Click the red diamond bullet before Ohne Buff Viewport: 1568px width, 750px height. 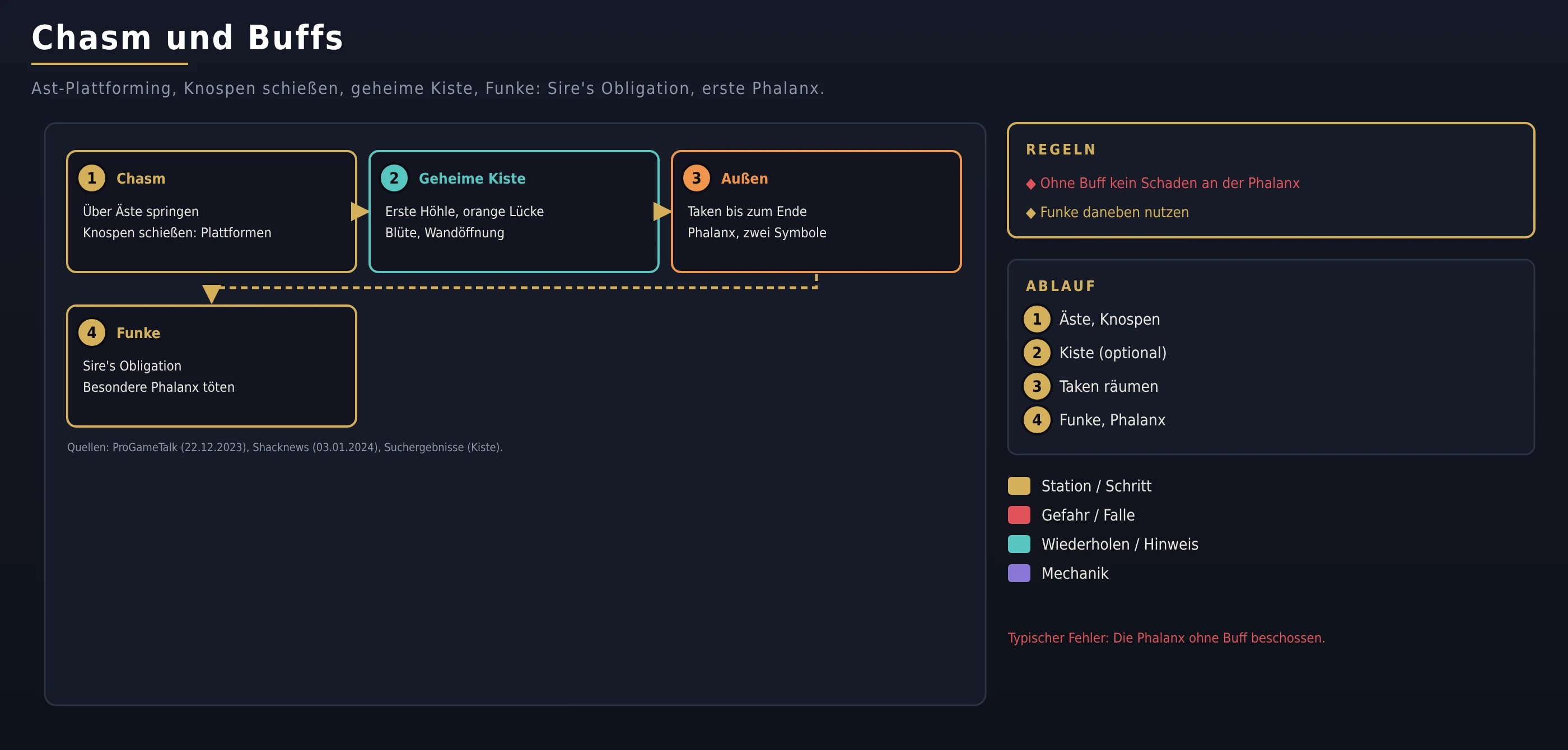pyautogui.click(x=1030, y=184)
